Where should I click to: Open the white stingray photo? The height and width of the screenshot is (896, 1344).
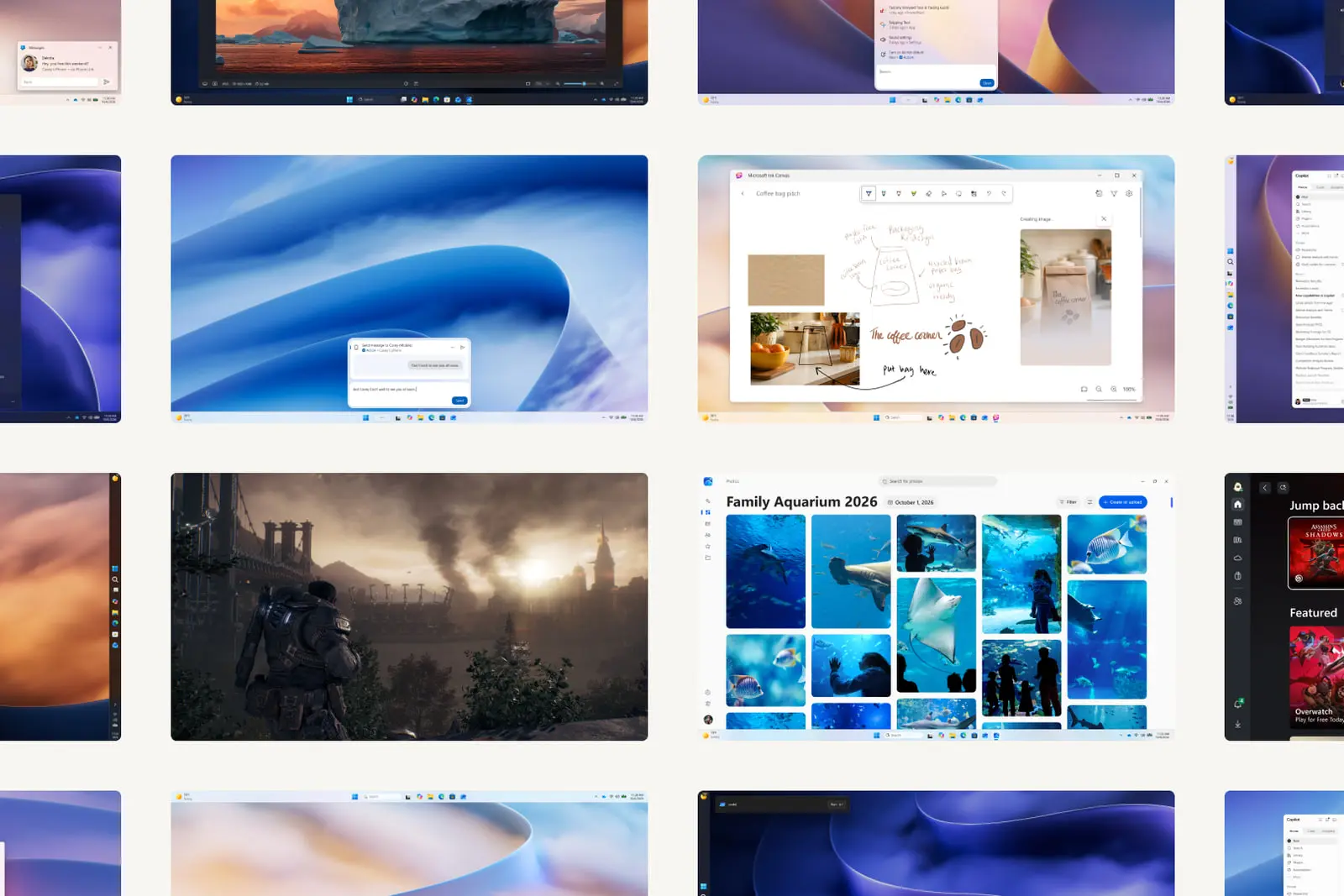click(937, 635)
